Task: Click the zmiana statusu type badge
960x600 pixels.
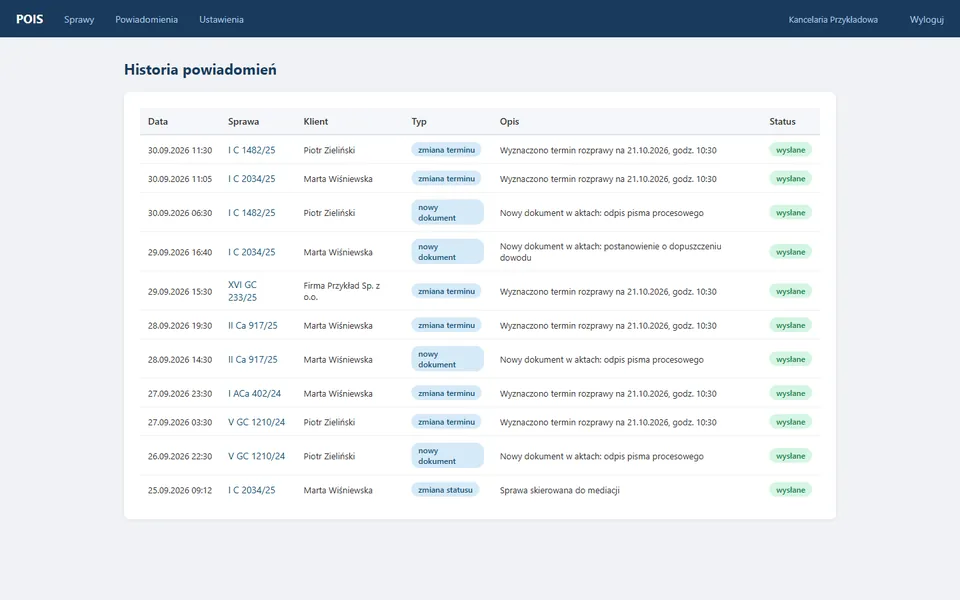Action: 445,490
